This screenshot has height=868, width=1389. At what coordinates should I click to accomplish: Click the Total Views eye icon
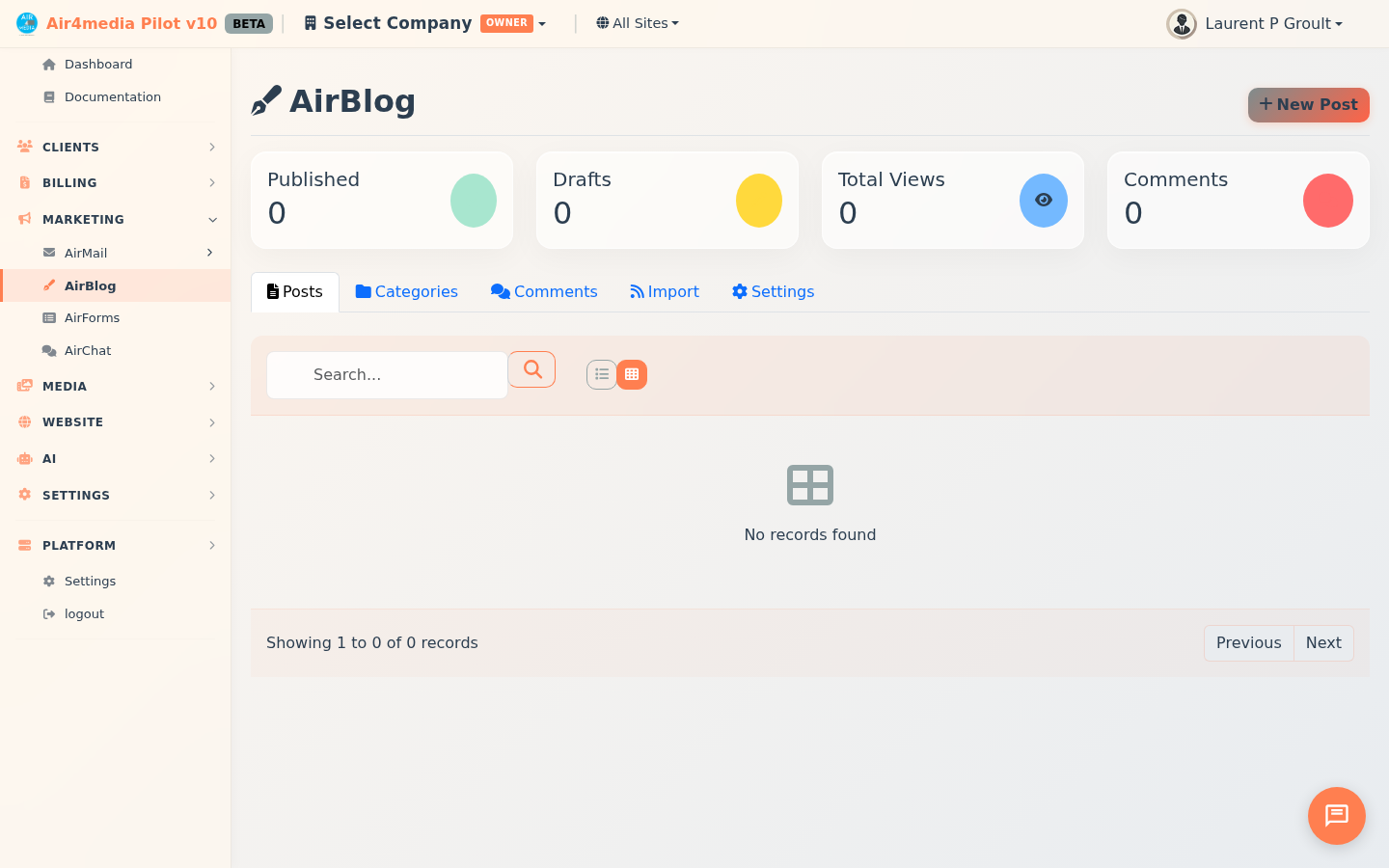[1043, 200]
